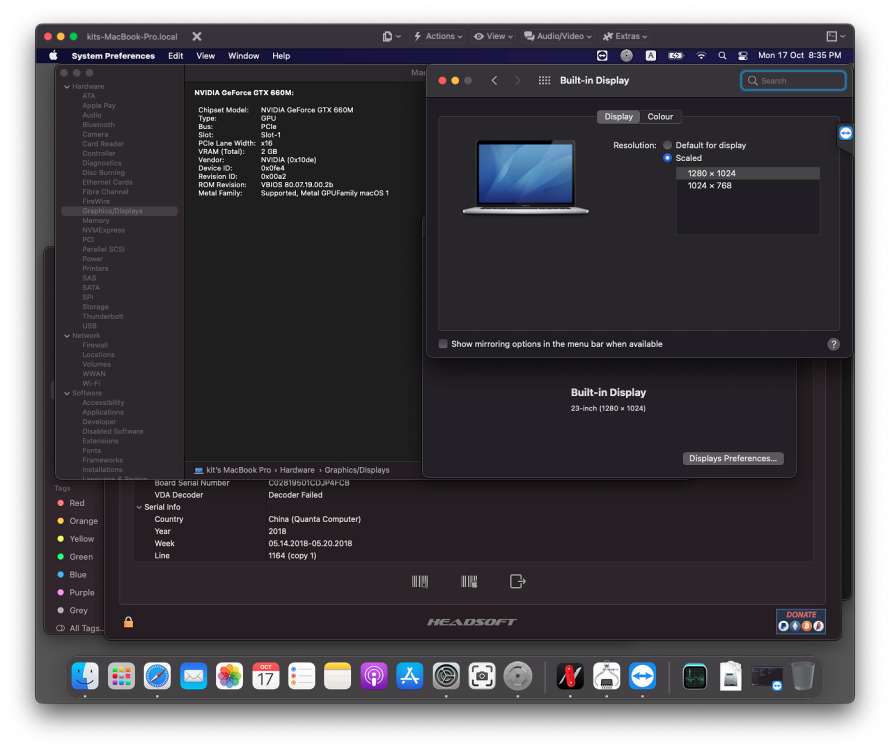Click the MacBook display thumbnail image
Image resolution: width=890 pixels, height=750 pixels.
[x=526, y=177]
